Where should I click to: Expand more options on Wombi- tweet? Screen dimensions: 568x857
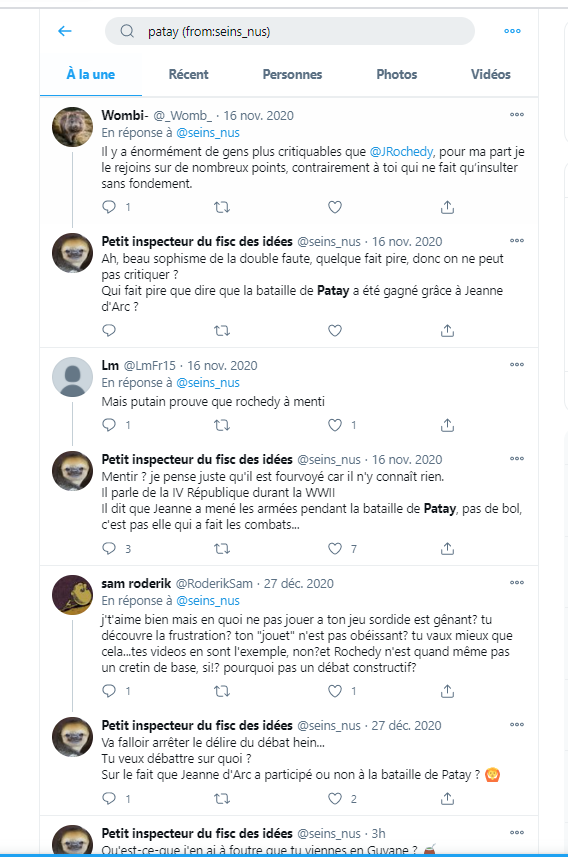[x=517, y=115]
